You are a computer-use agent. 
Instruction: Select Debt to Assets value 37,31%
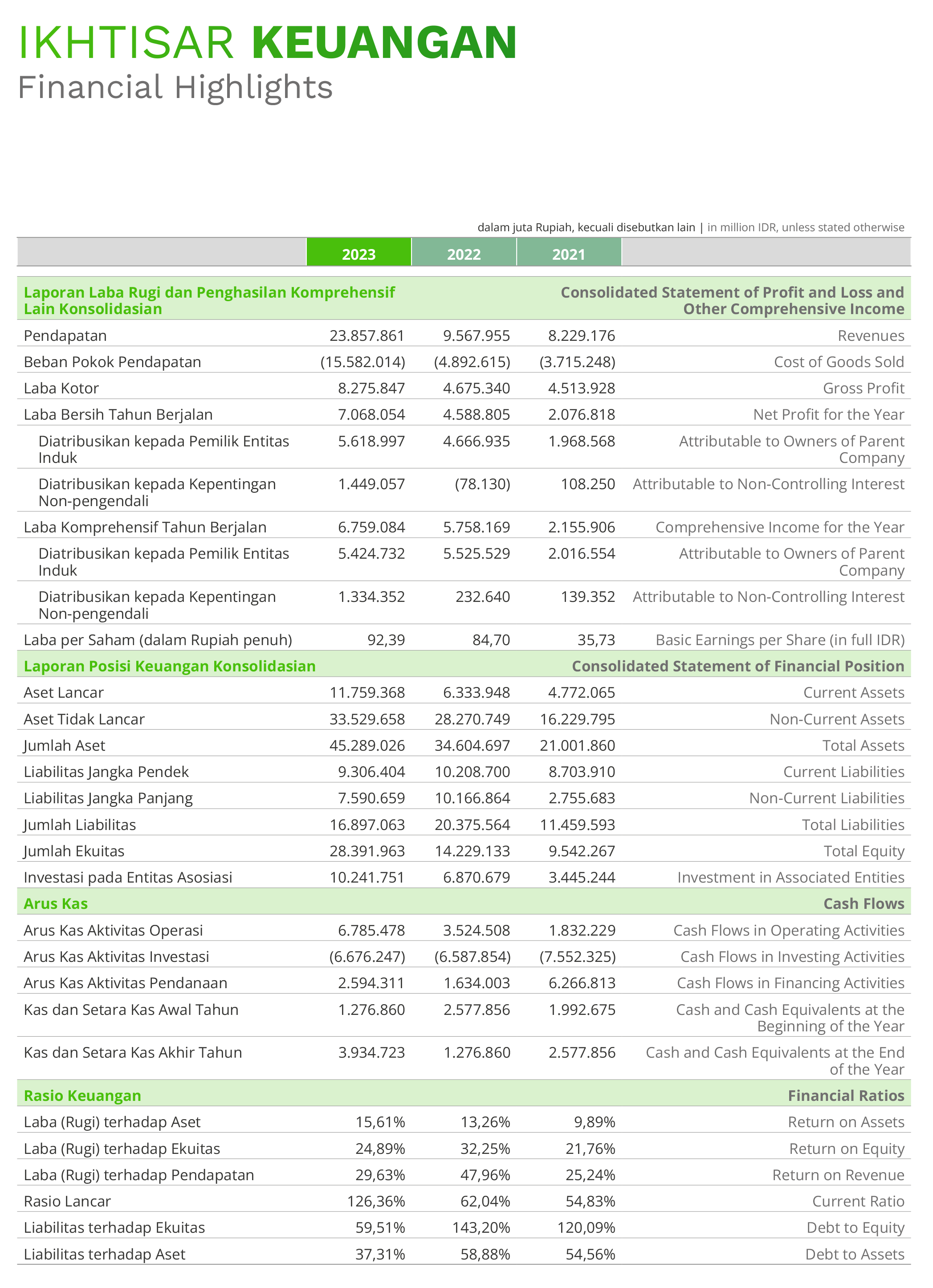tap(380, 1255)
